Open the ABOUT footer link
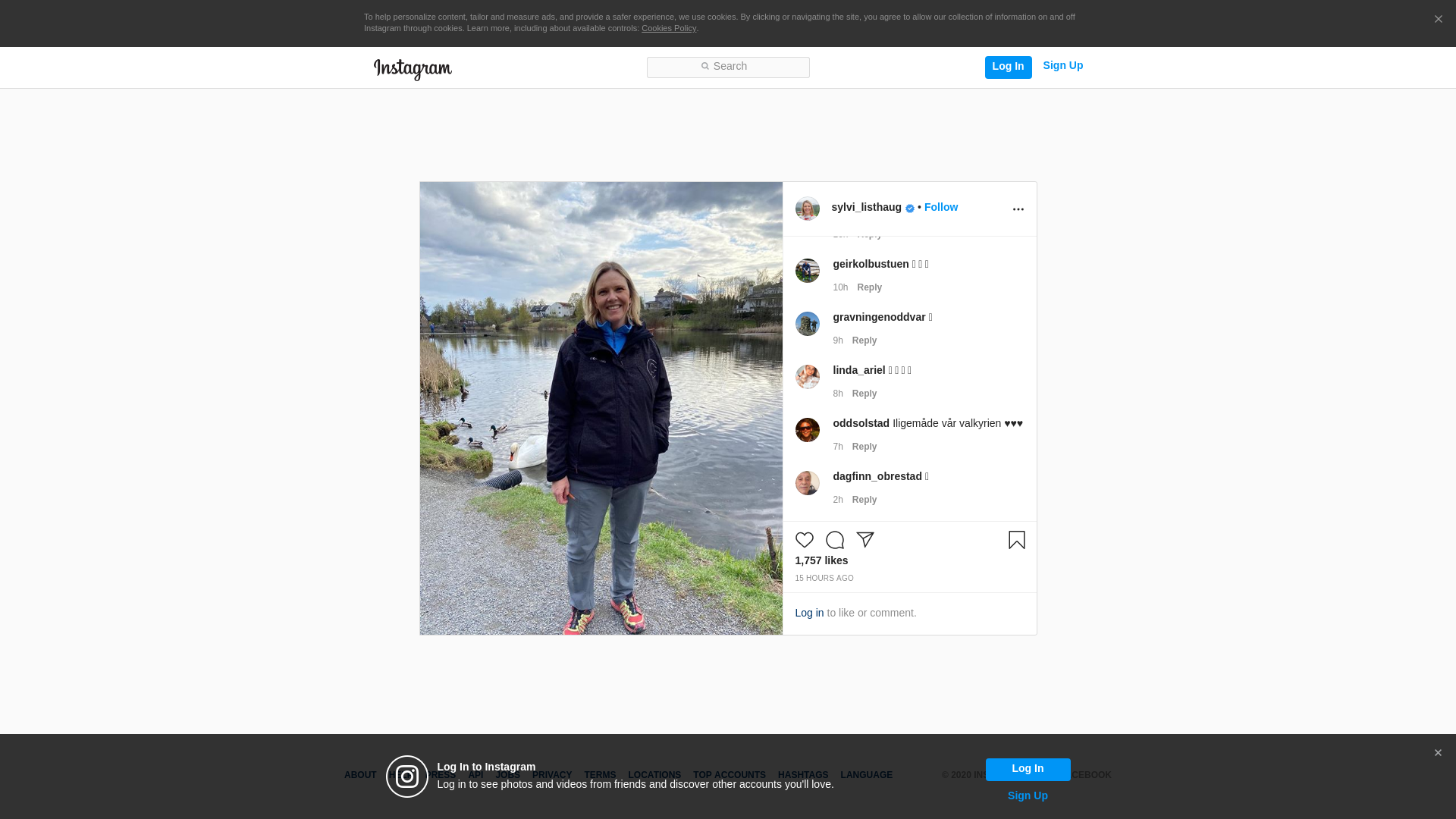The image size is (1456, 819). 360,775
